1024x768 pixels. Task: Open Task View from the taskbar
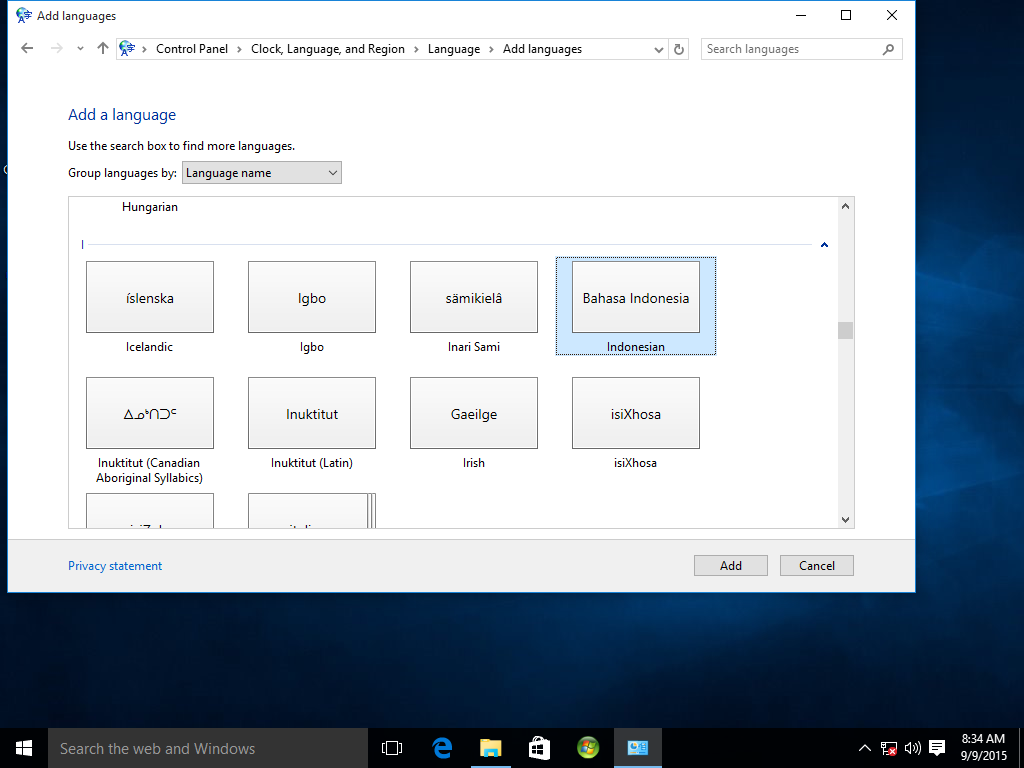[x=391, y=747]
